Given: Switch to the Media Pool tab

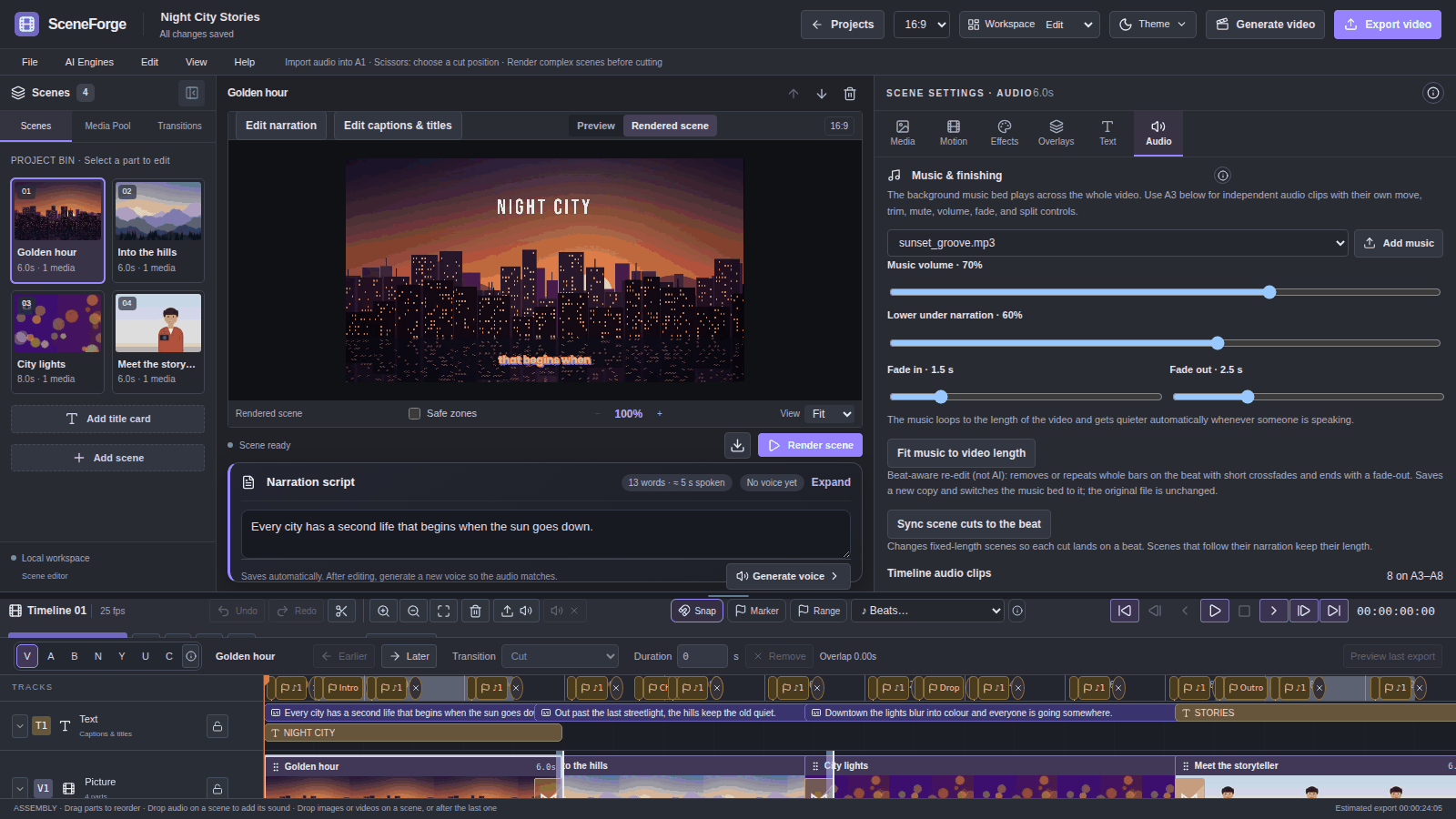Looking at the screenshot, I should click(107, 126).
